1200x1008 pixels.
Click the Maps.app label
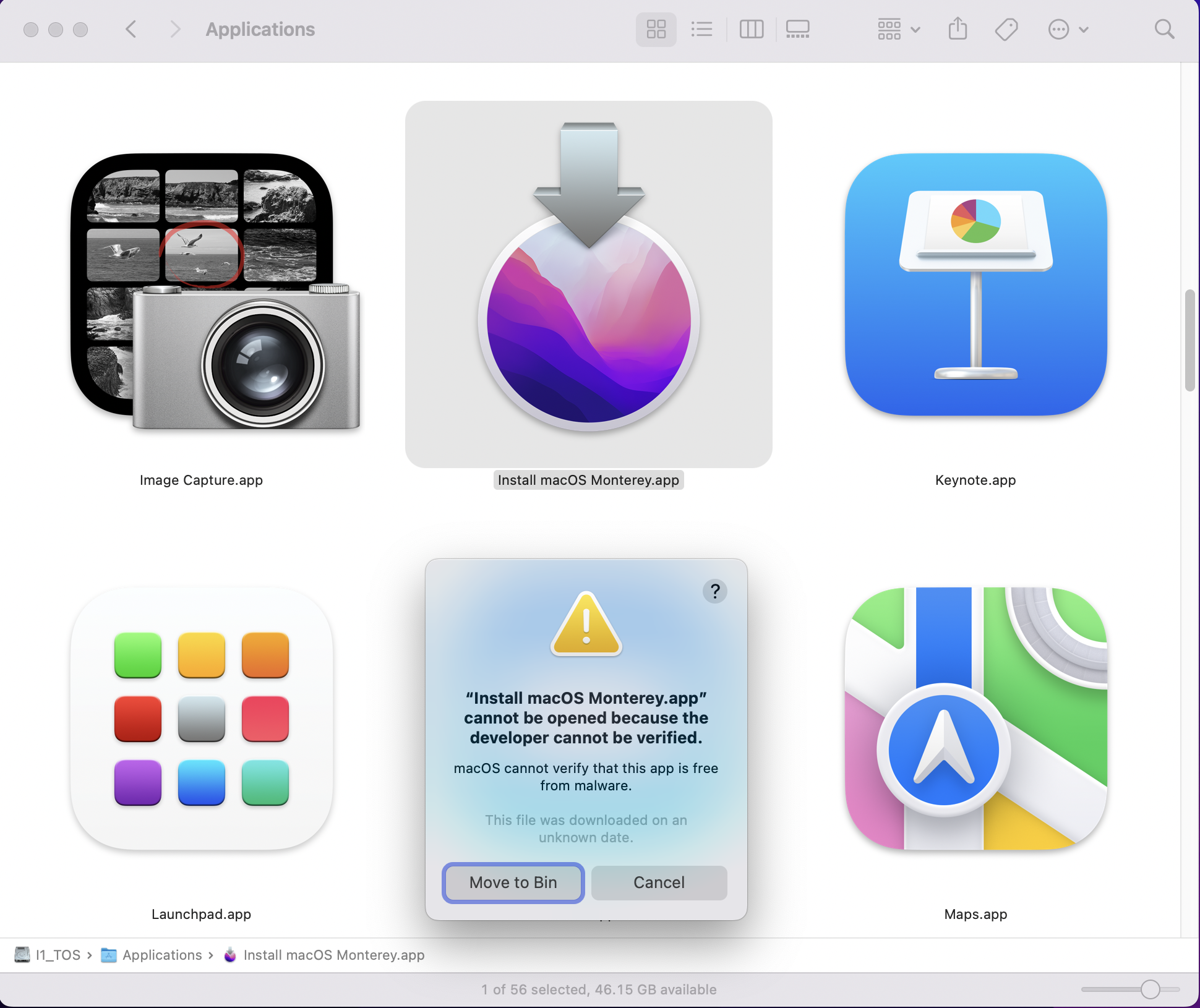click(975, 915)
